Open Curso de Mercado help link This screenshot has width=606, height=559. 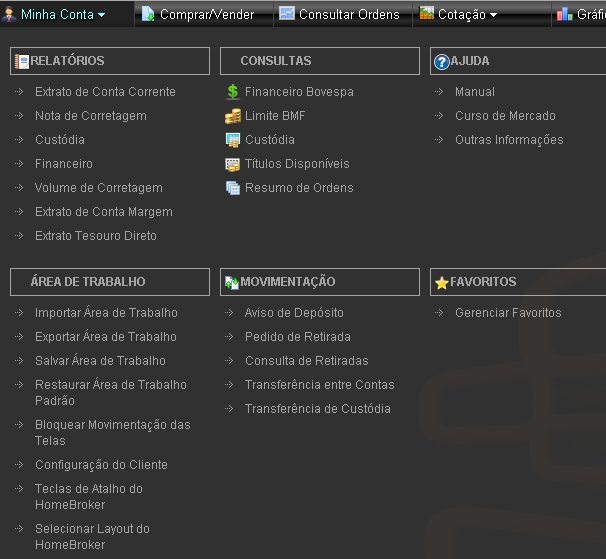(505, 116)
